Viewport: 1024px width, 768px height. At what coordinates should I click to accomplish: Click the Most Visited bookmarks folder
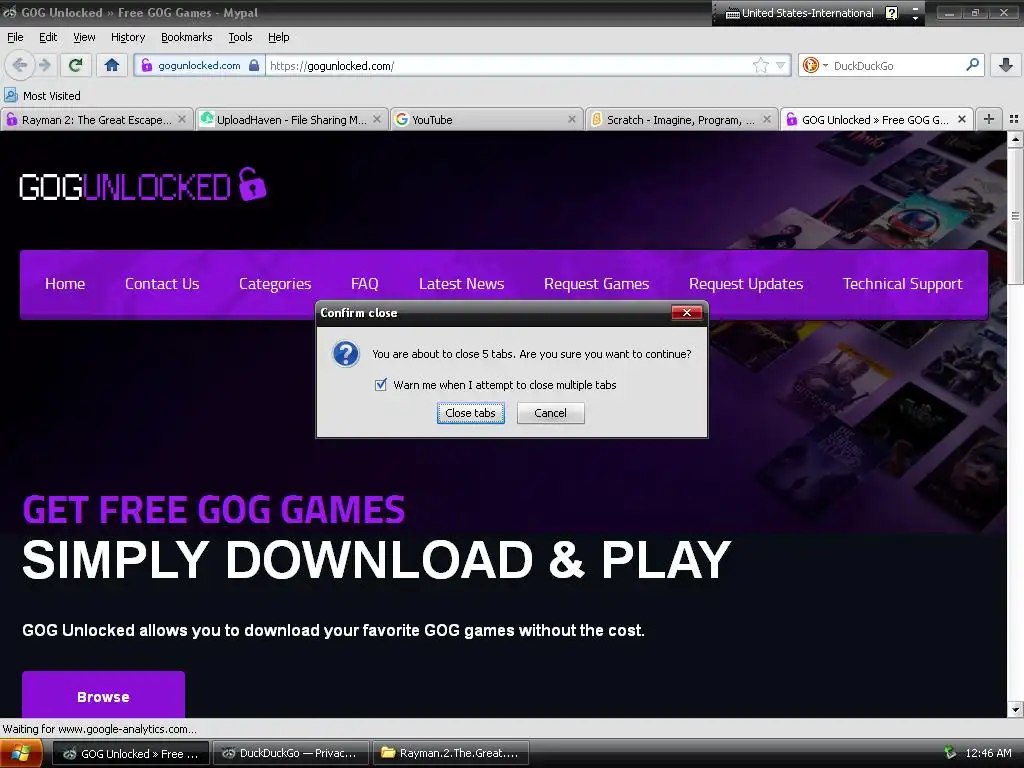point(42,95)
